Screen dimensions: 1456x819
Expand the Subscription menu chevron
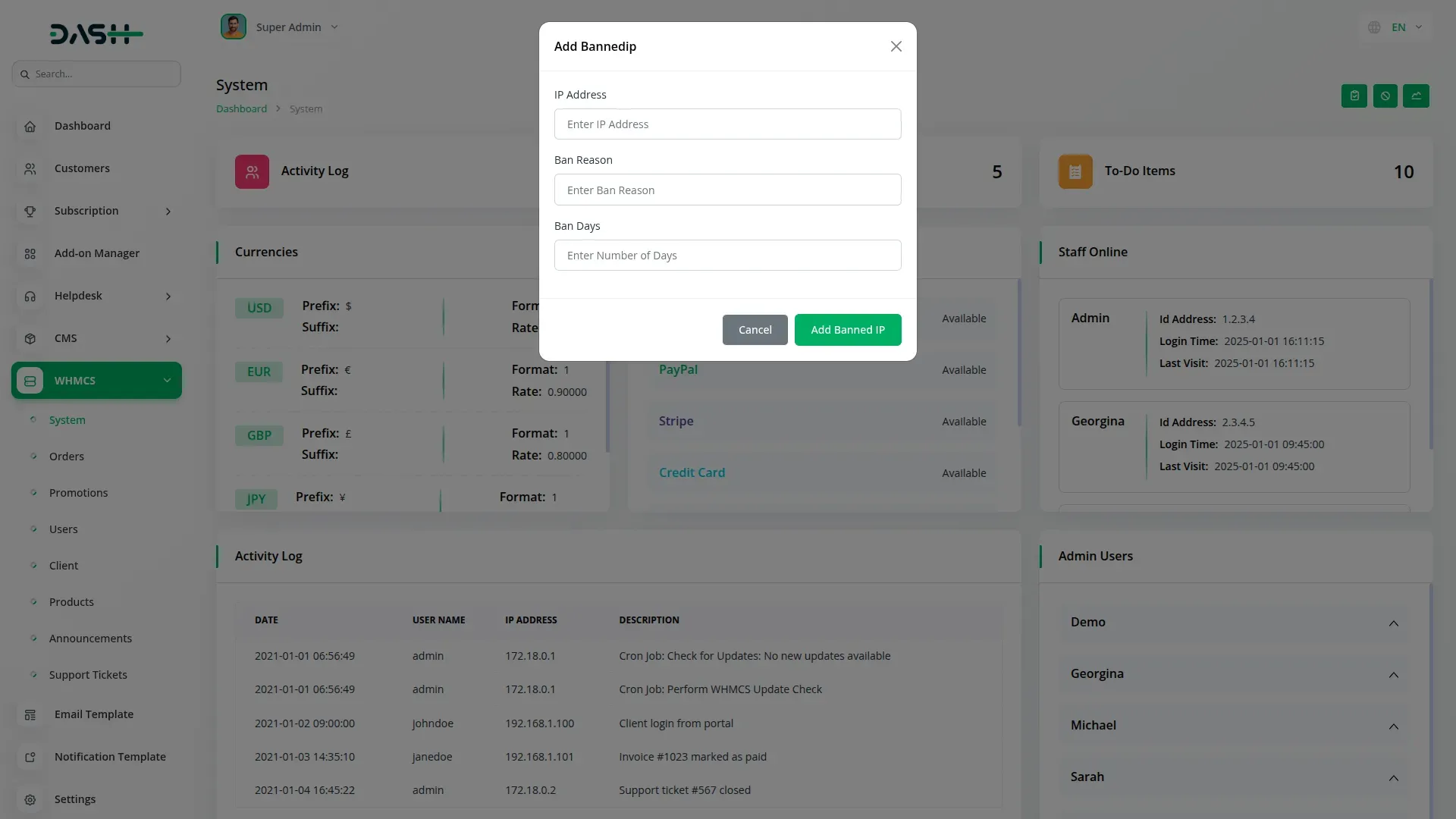tap(168, 212)
